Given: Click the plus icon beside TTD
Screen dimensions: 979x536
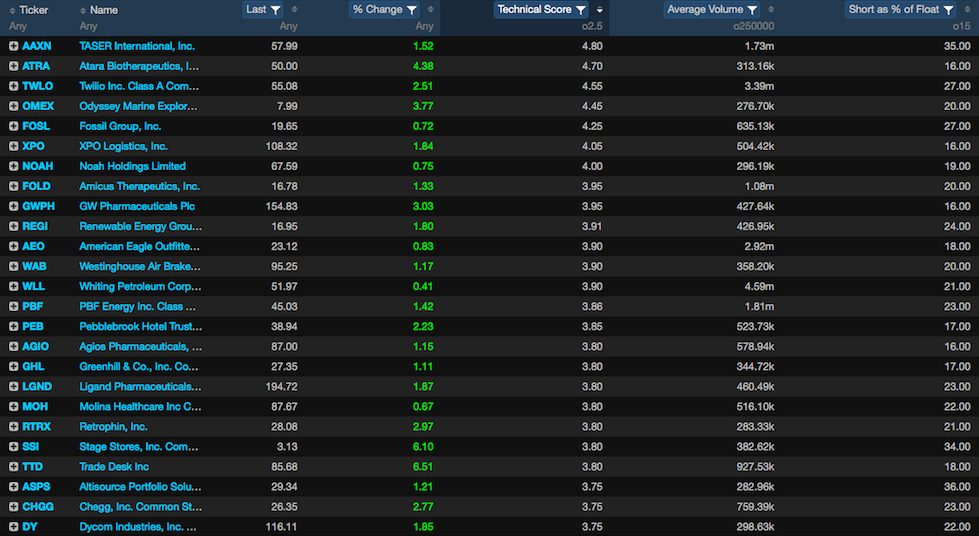Looking at the screenshot, I should (x=13, y=467).
